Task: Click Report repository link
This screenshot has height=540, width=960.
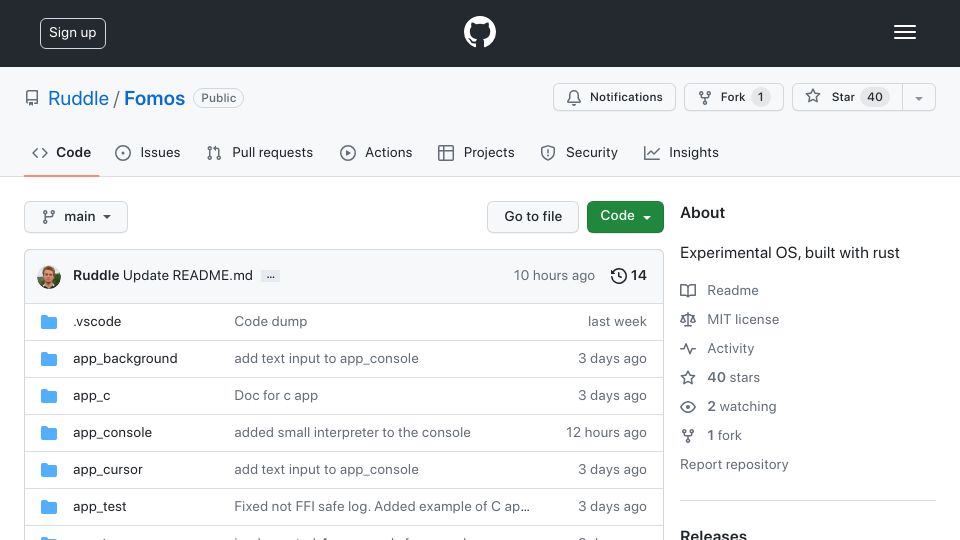Action: coord(734,464)
